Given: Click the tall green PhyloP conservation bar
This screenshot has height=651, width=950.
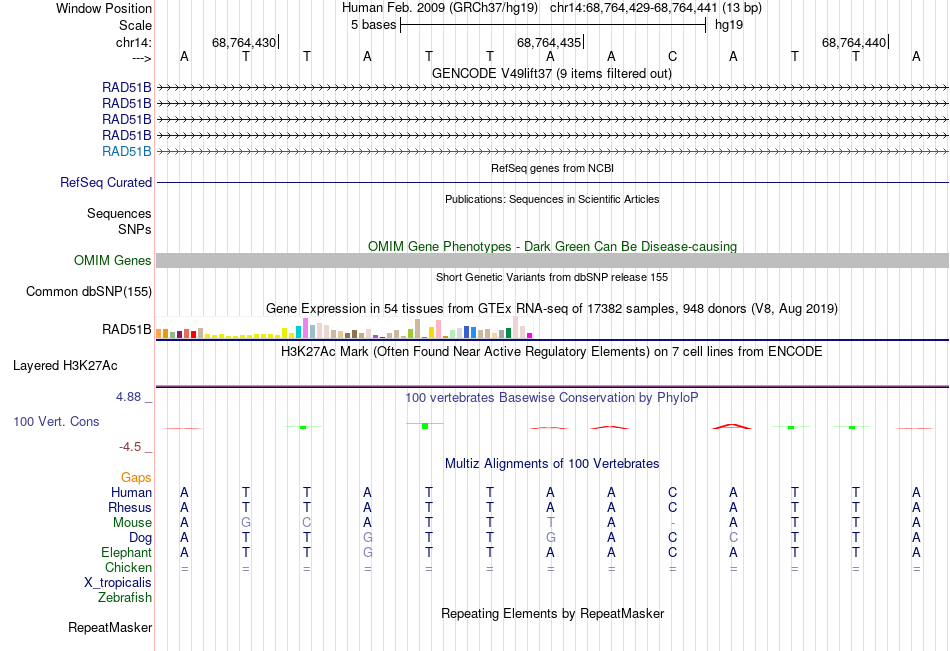Looking at the screenshot, I should [425, 426].
